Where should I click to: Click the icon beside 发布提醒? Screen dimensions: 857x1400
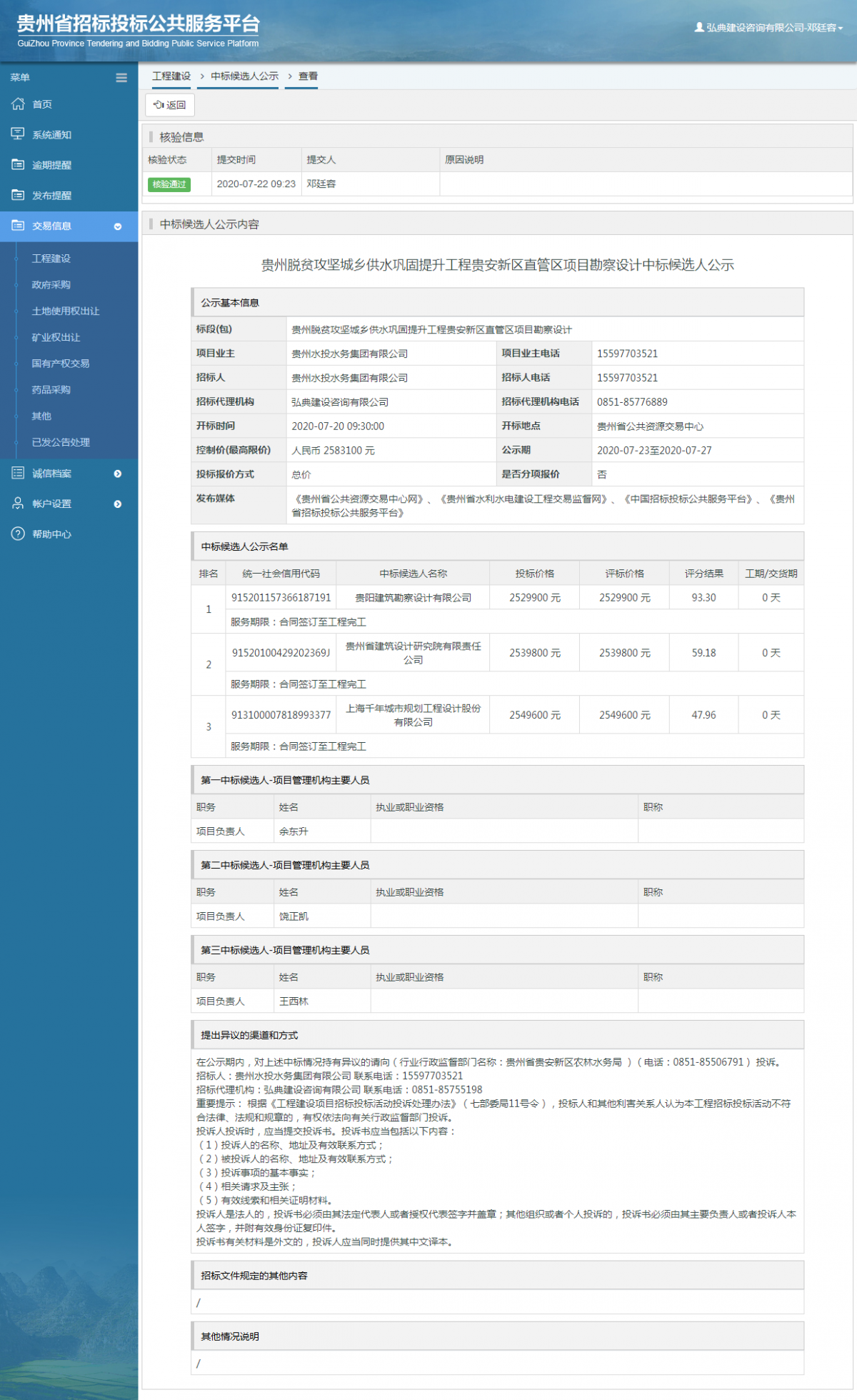[18, 195]
